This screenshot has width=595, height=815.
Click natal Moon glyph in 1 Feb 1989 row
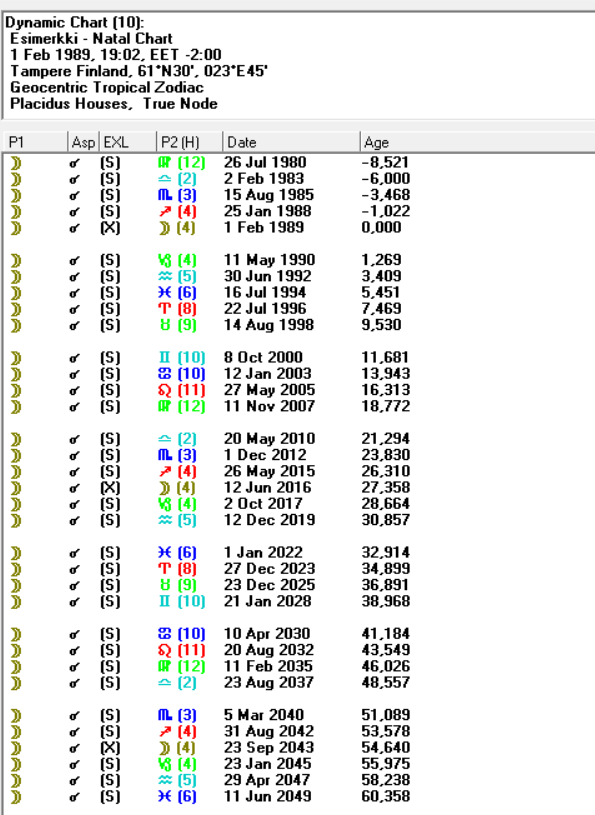pos(165,228)
